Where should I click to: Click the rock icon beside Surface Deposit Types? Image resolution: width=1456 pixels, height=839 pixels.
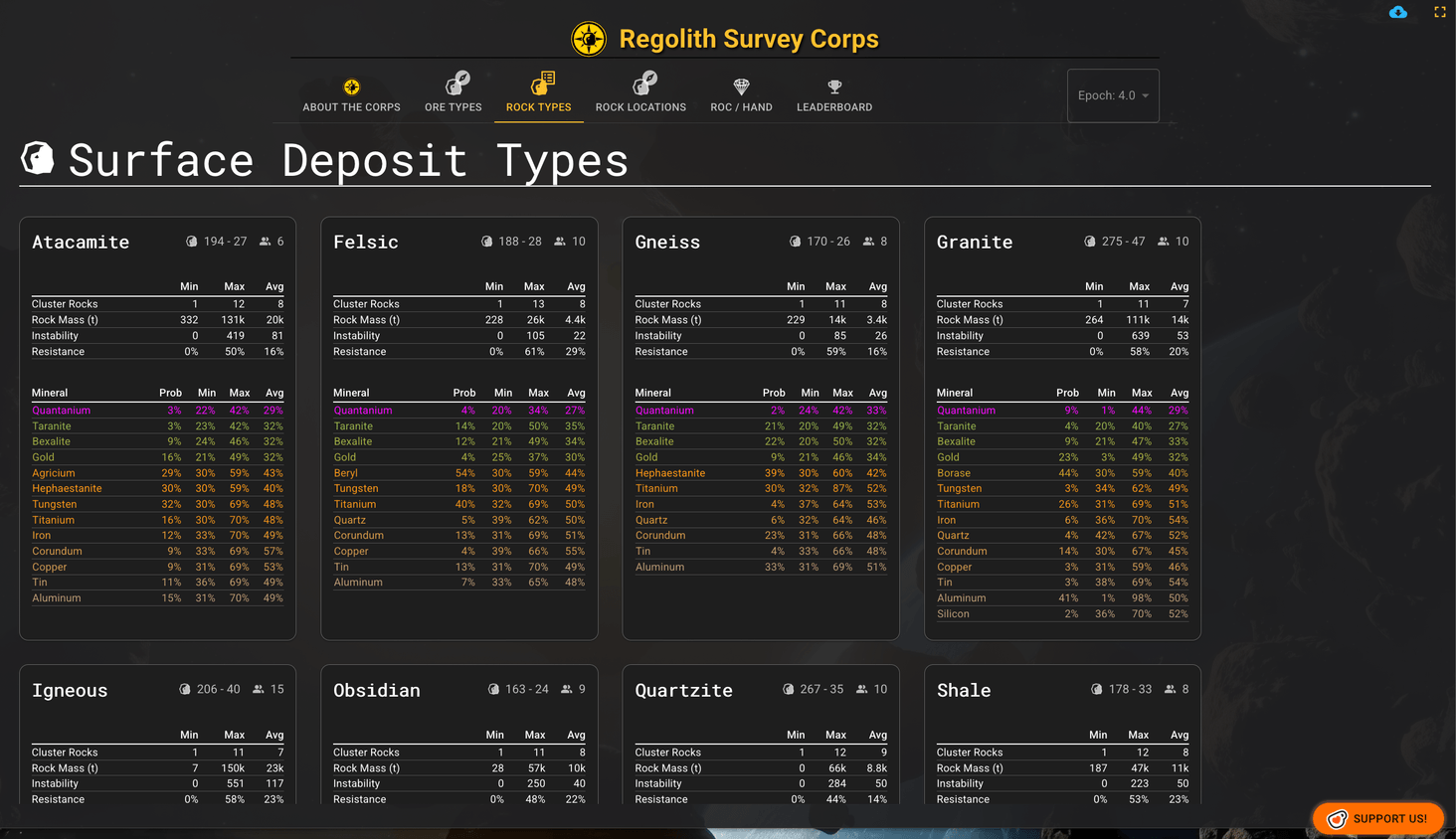click(x=38, y=158)
